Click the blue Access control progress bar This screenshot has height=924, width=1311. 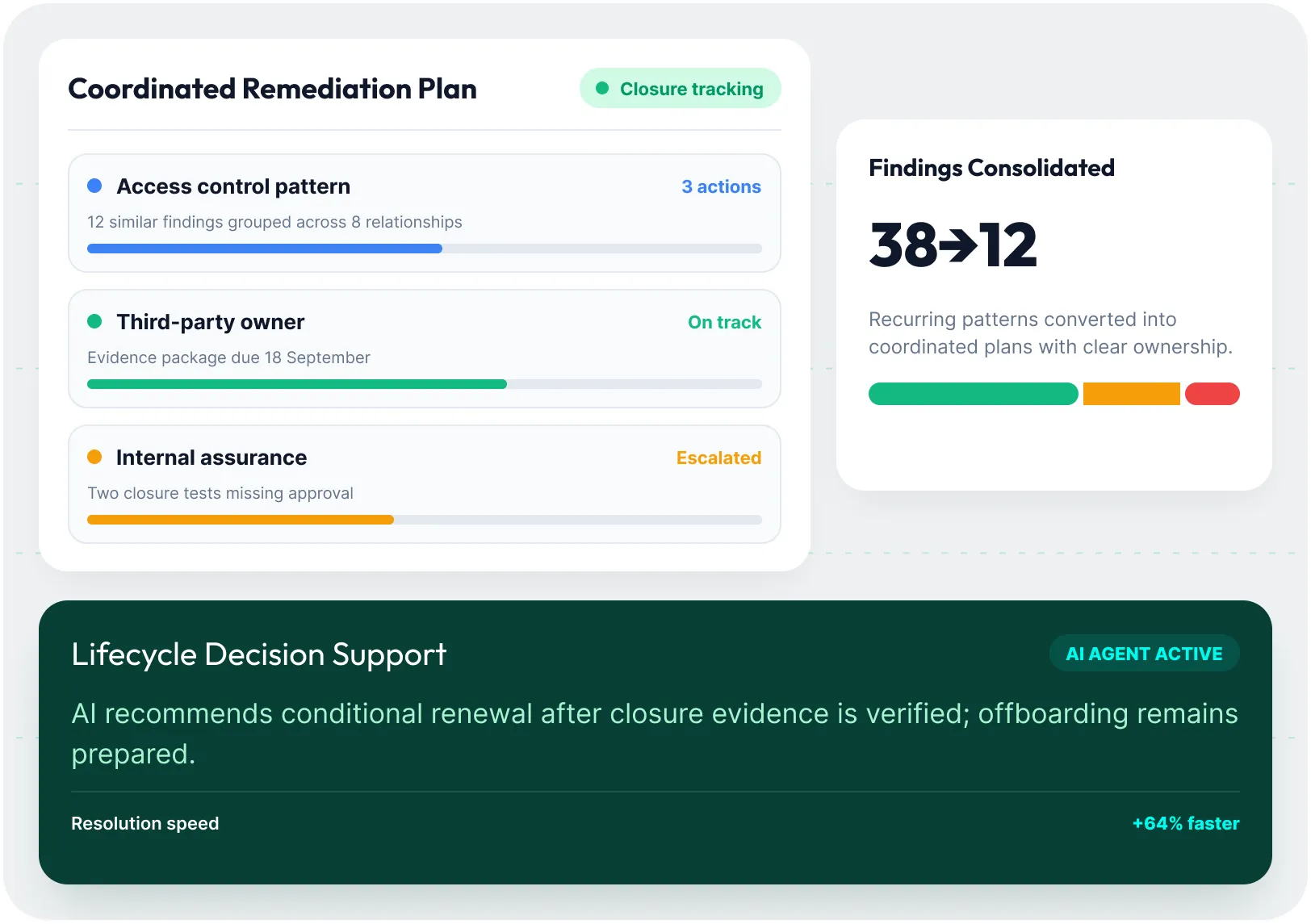point(265,249)
